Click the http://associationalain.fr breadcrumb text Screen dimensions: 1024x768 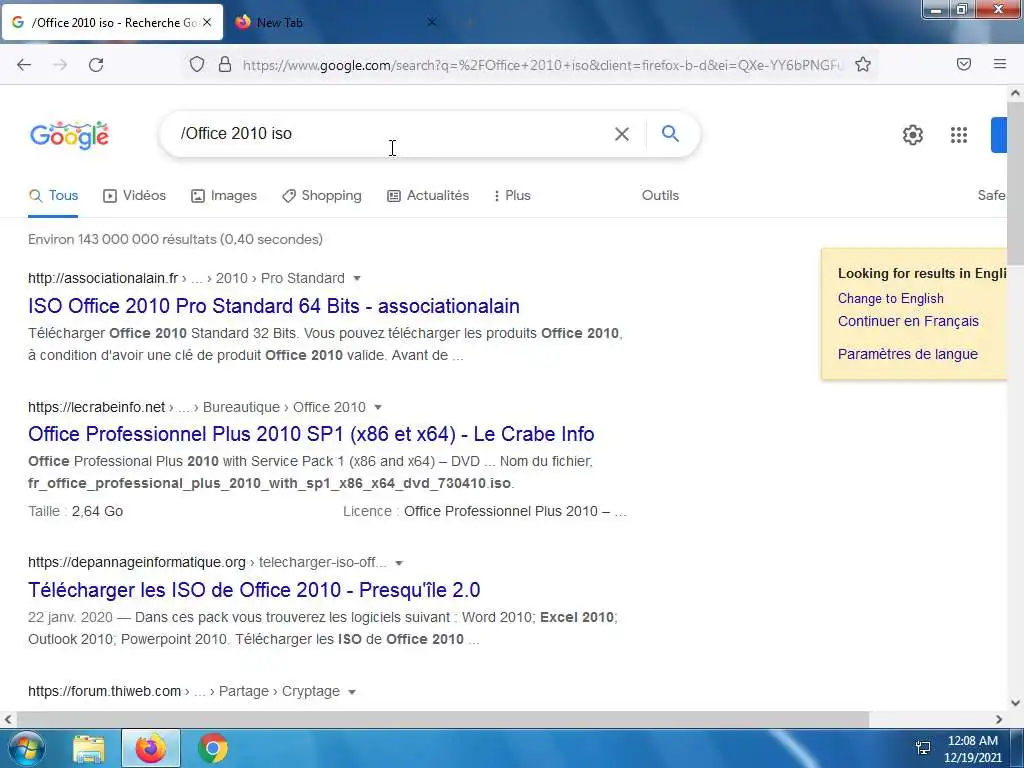coord(103,278)
